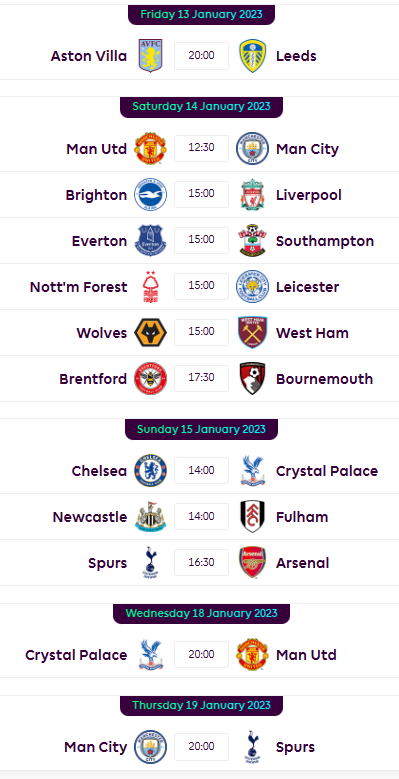Select the Saturday 14 January 2023 header
The image size is (399, 779).
201,107
